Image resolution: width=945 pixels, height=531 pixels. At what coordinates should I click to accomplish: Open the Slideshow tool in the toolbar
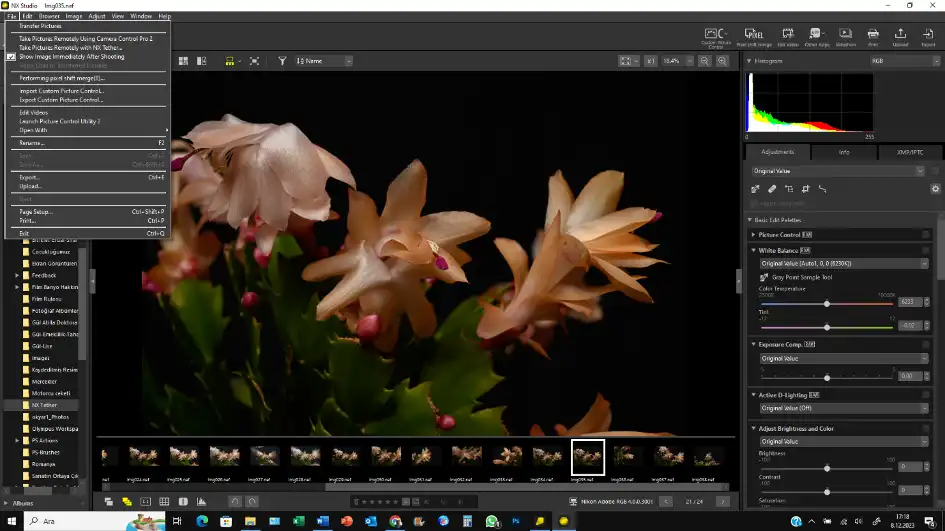click(845, 35)
